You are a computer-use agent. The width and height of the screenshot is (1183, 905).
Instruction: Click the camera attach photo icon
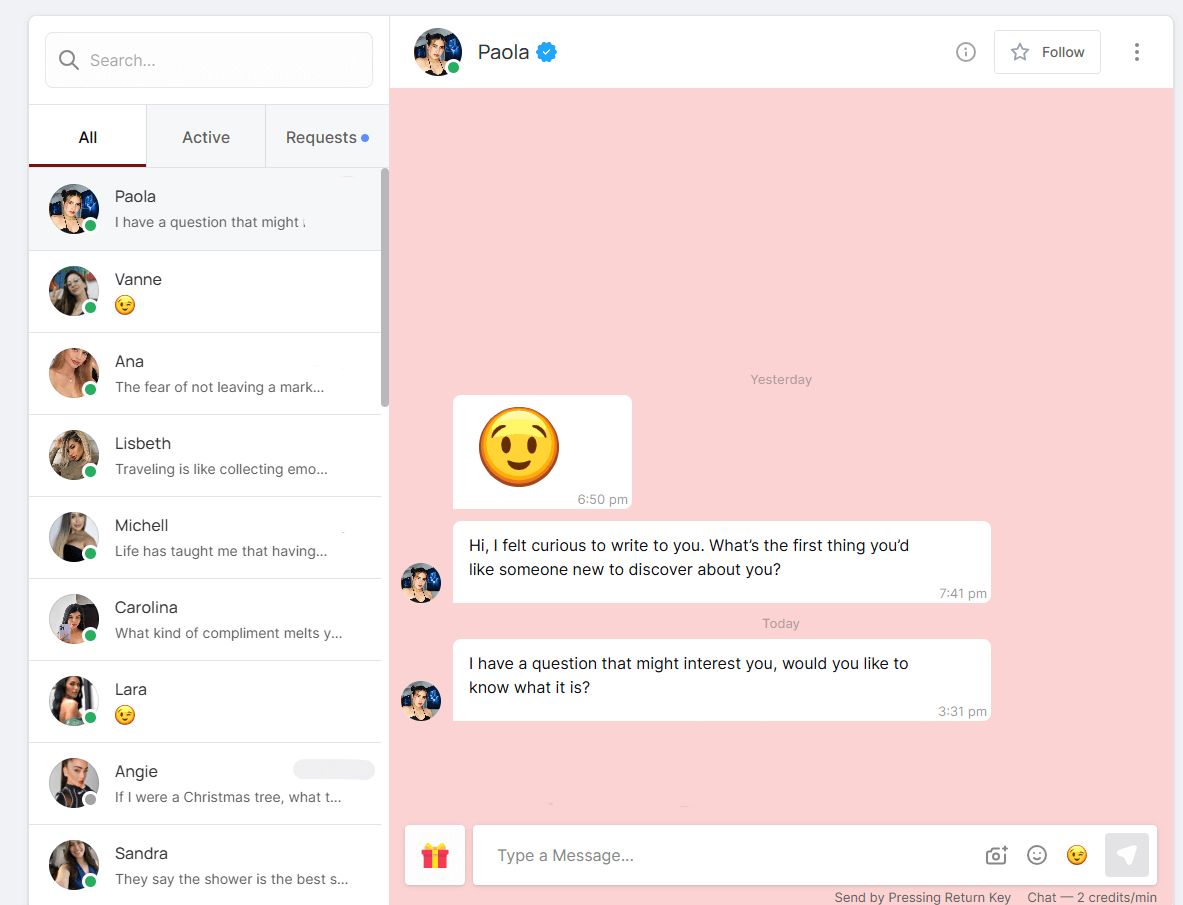tap(996, 855)
